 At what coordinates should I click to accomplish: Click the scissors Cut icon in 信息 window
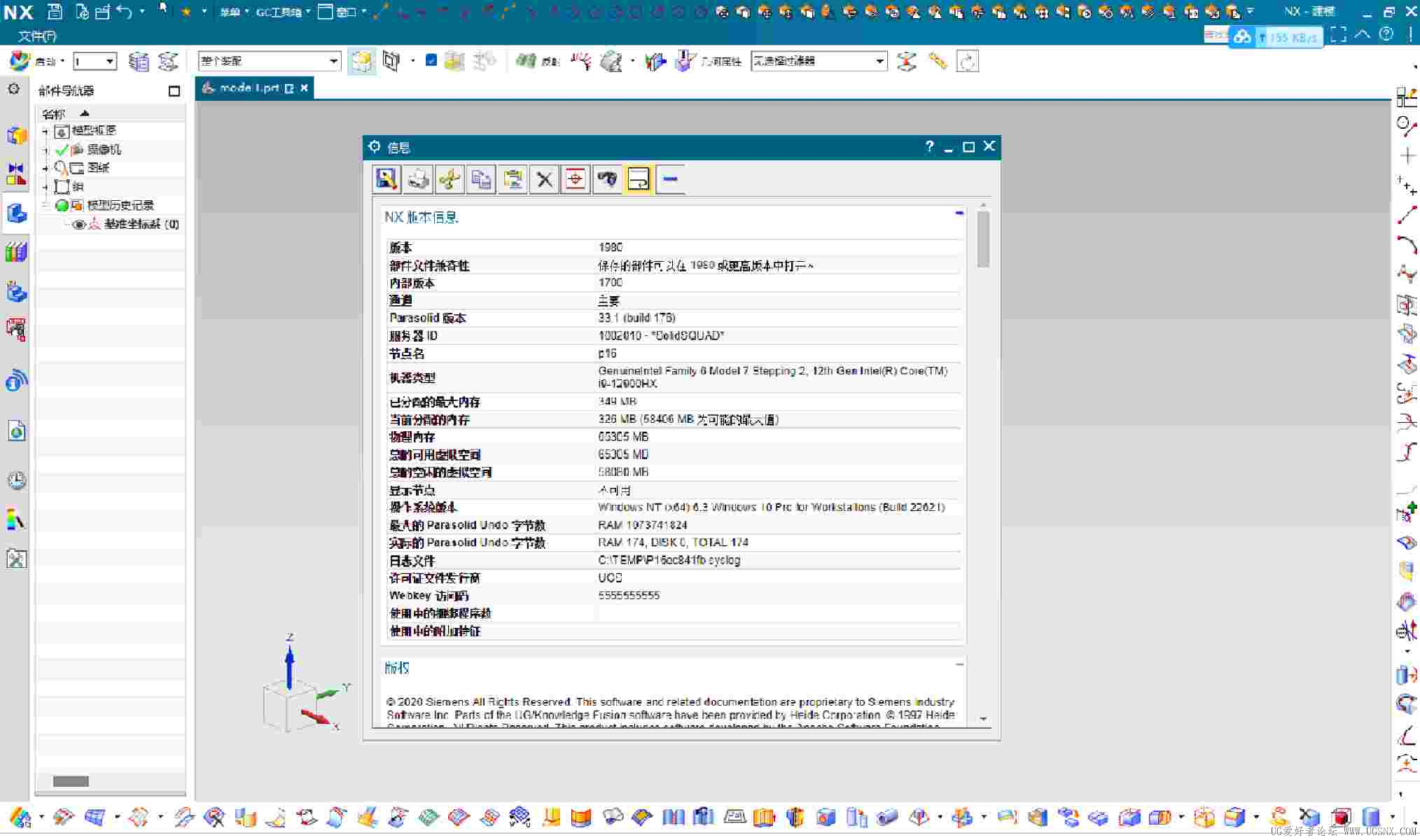point(450,179)
